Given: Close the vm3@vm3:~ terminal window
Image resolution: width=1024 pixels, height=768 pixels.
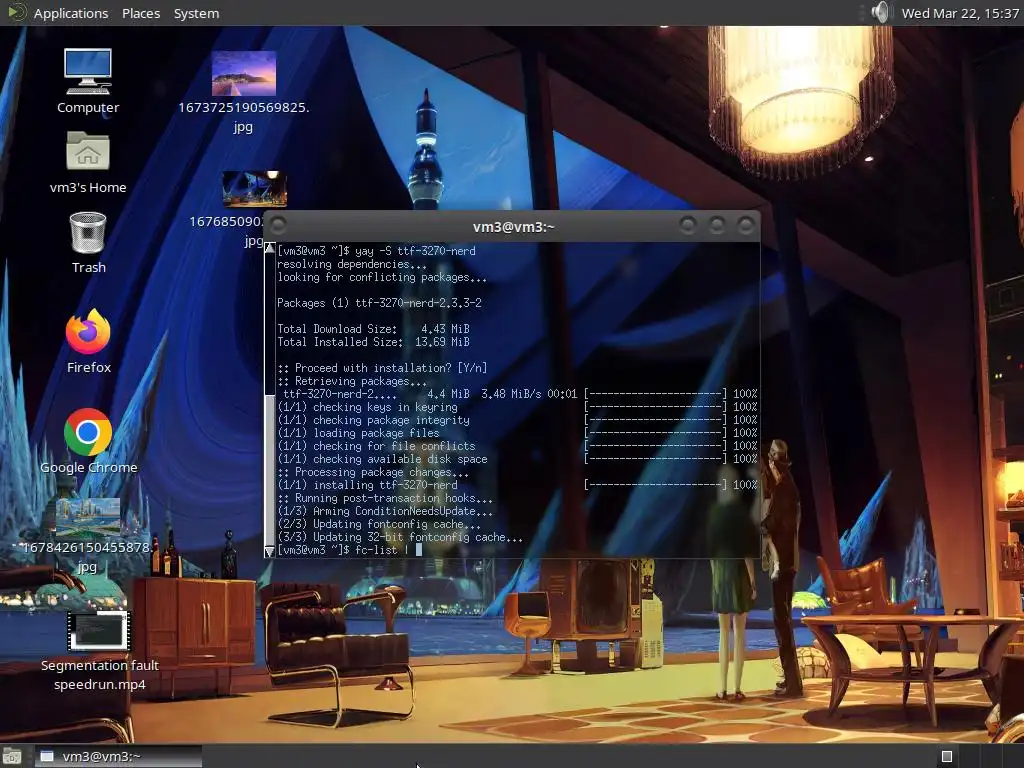Looking at the screenshot, I should click(x=746, y=225).
